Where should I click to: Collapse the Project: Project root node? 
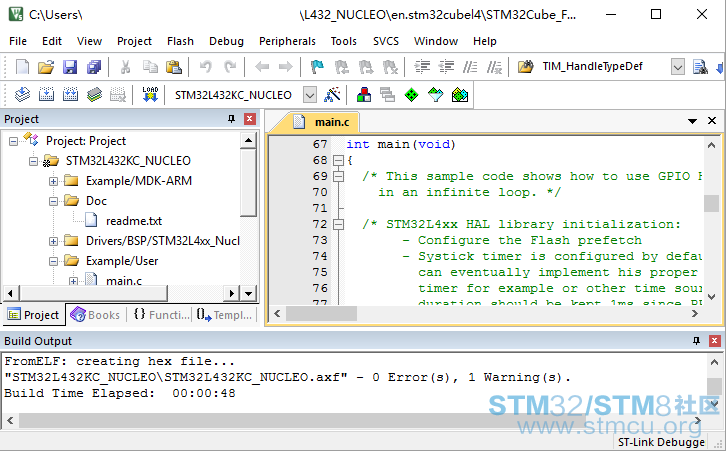pos(13,141)
